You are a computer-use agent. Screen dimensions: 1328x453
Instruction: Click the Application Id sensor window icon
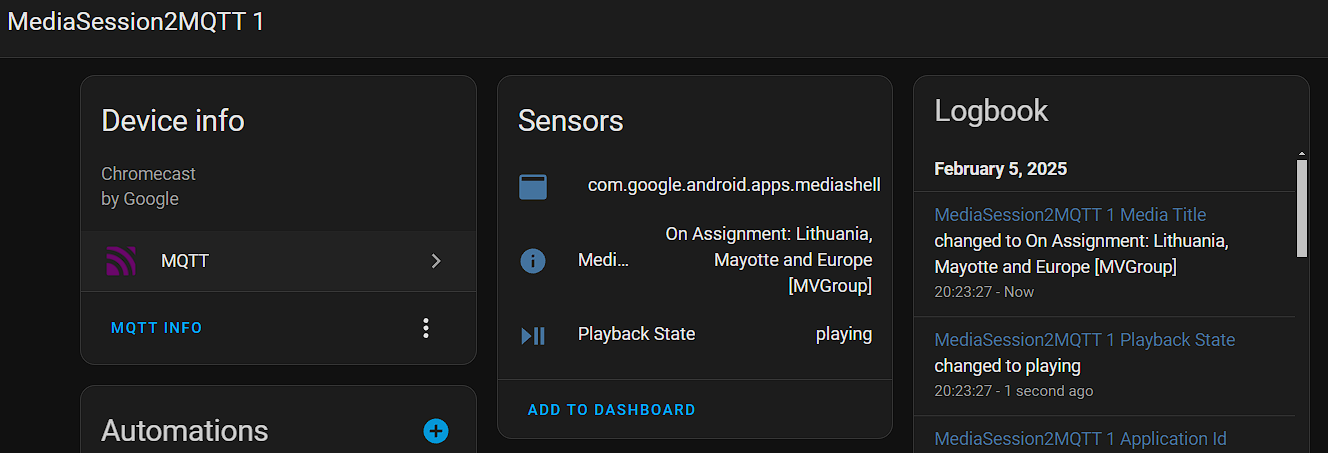[x=533, y=186]
